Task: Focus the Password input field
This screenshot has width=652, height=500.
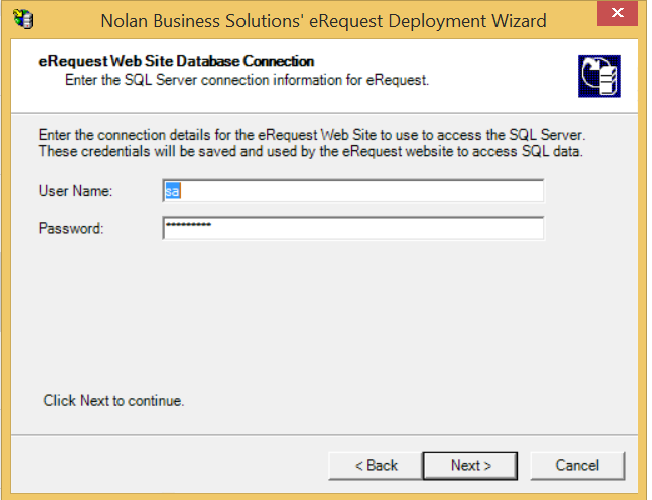Action: (x=353, y=229)
